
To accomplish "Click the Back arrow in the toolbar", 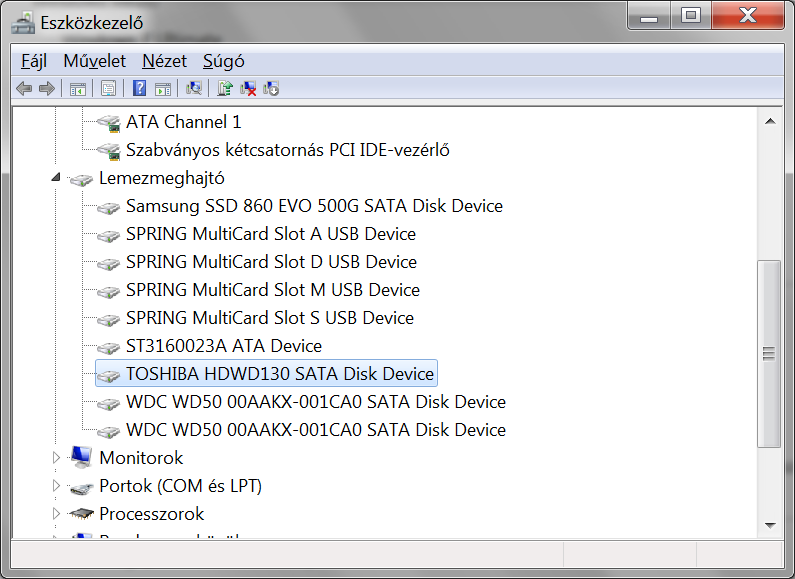I will 24,89.
